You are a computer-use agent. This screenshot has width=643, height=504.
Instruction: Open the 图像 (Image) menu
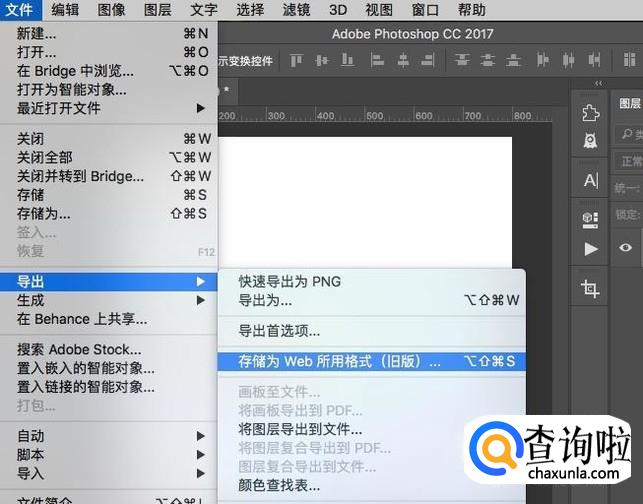coord(112,9)
